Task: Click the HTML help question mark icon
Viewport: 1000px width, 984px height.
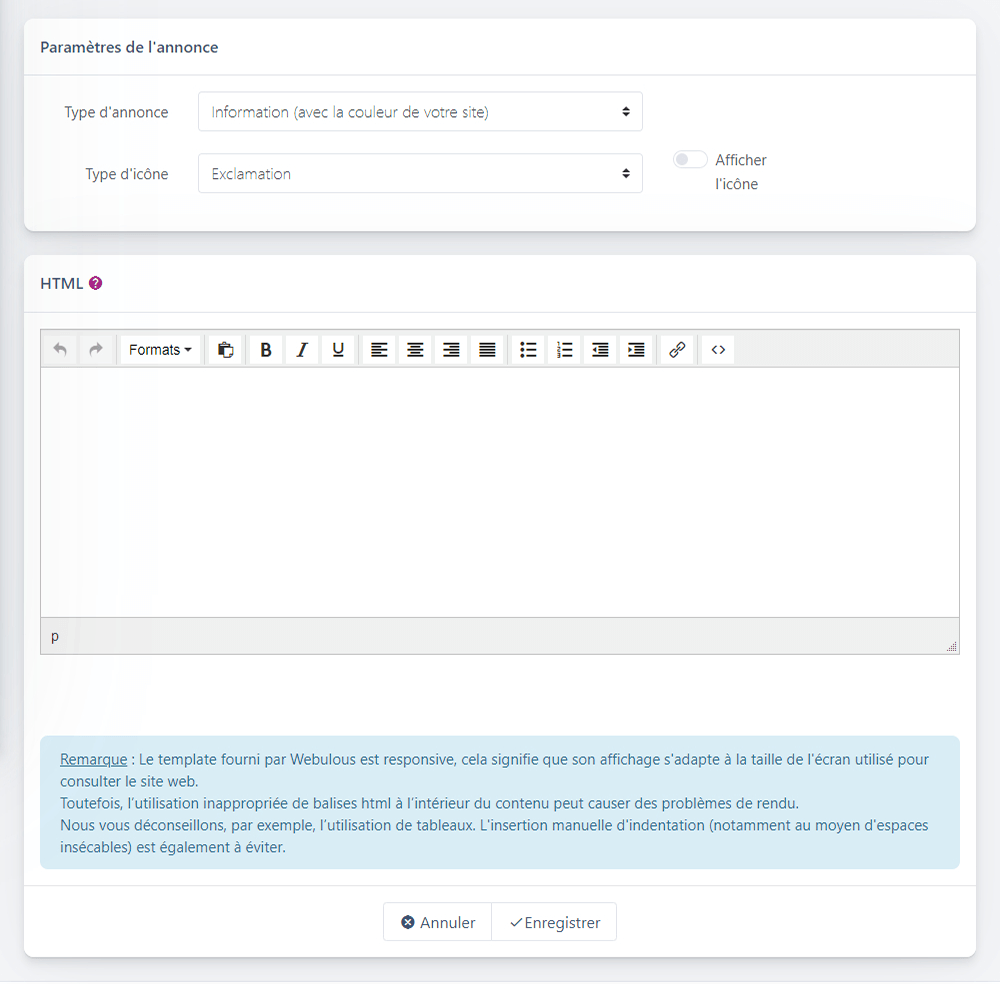Action: click(96, 283)
